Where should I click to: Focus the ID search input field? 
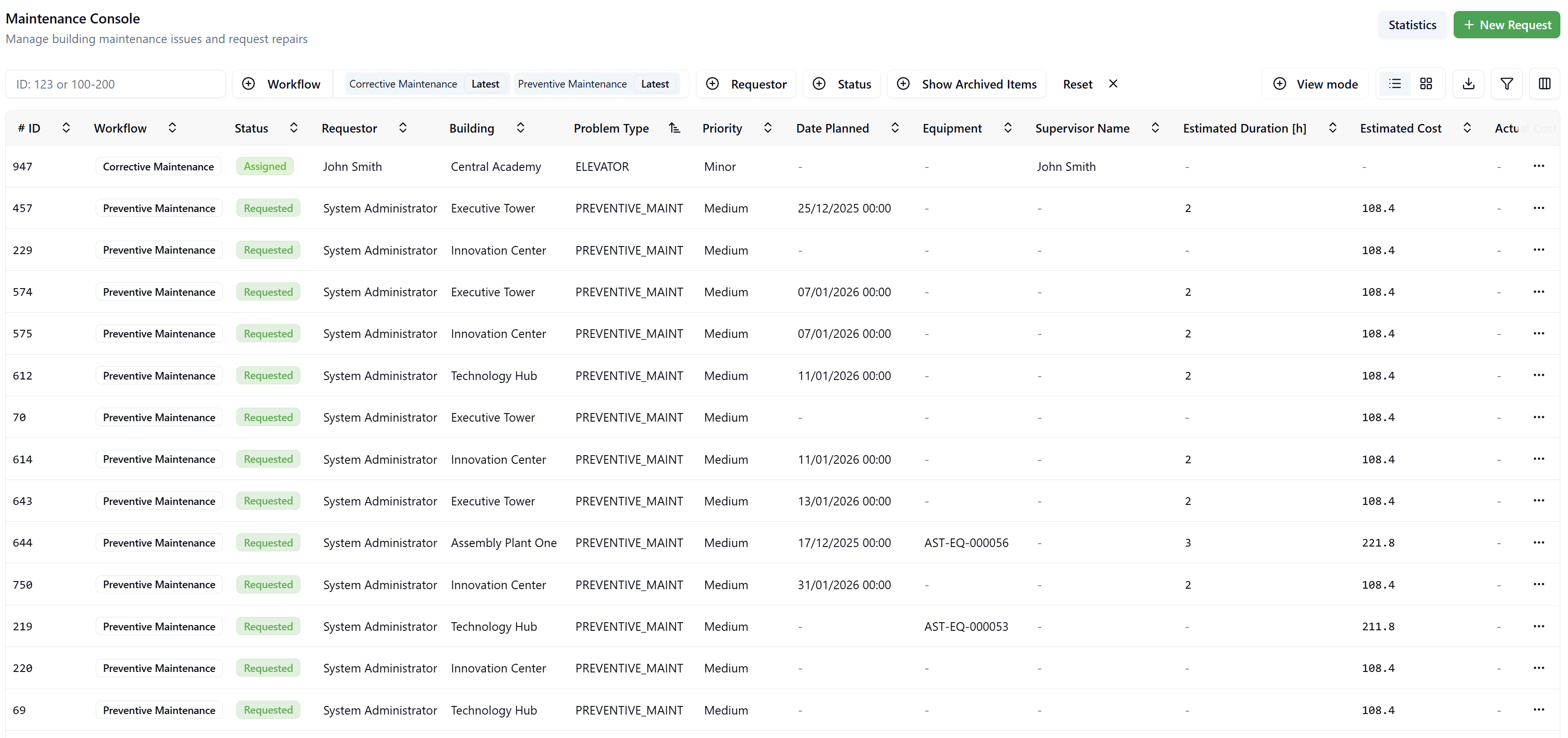[116, 84]
